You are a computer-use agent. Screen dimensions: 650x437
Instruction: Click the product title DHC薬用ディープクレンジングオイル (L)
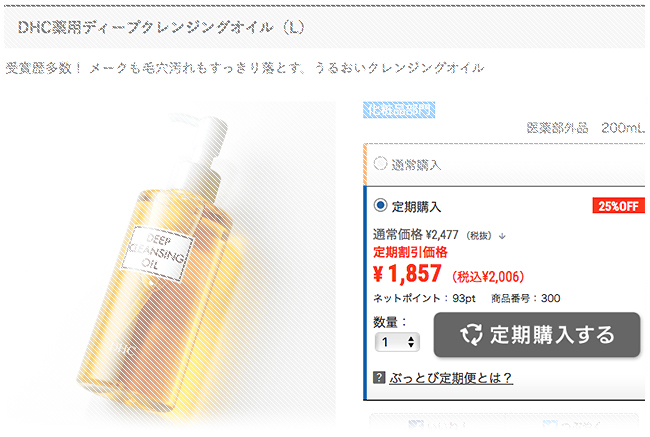[161, 27]
